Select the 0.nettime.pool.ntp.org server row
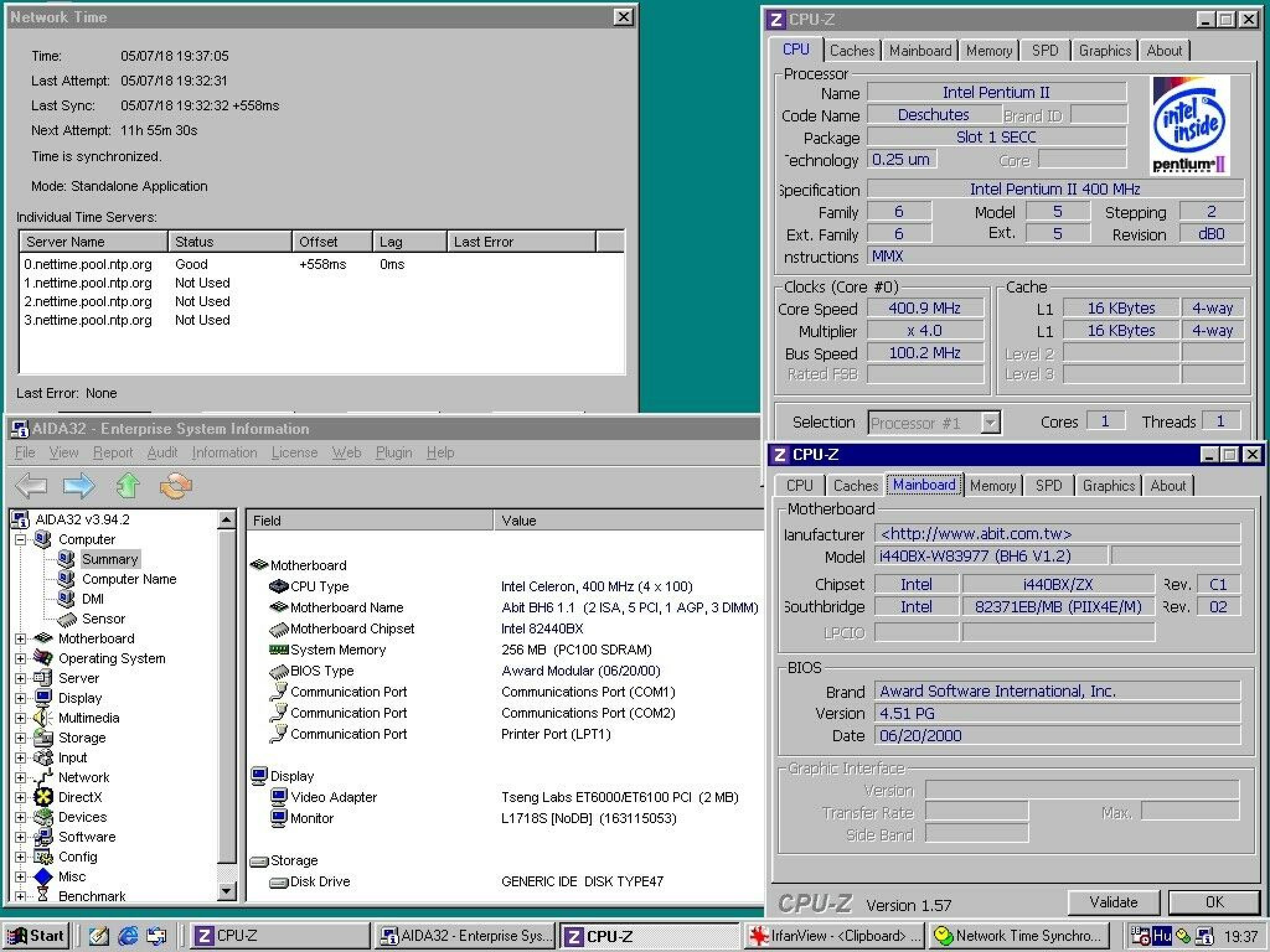1270x952 pixels. coord(322,264)
